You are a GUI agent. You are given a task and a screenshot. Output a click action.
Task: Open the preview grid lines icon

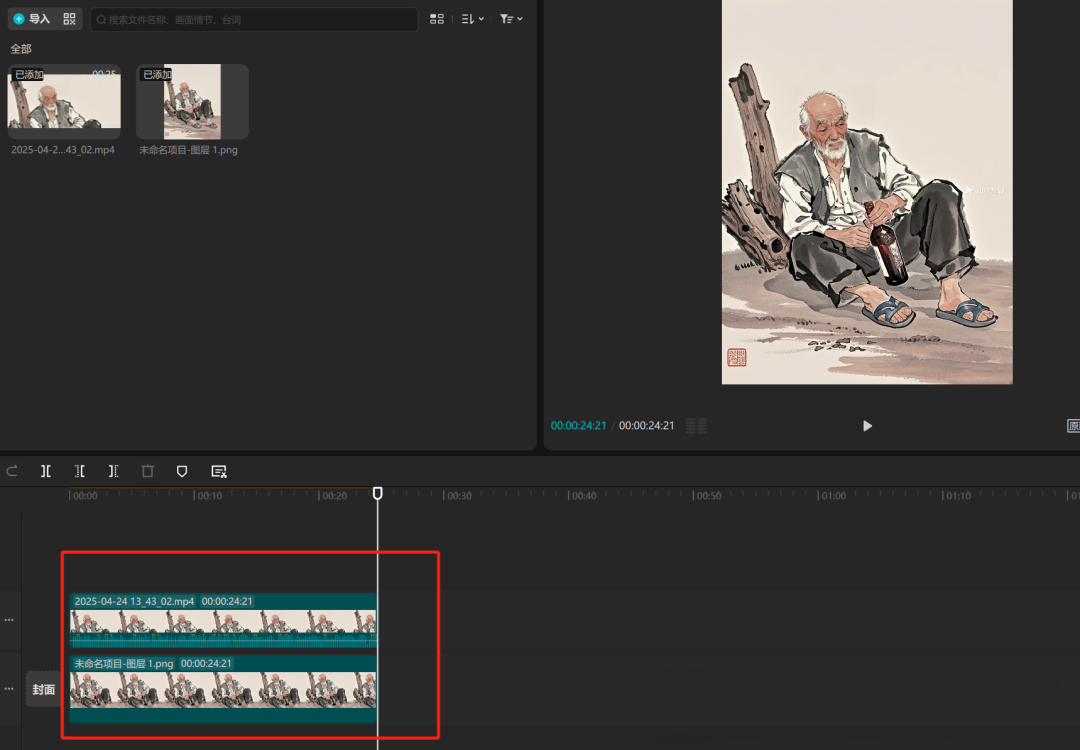click(x=696, y=426)
